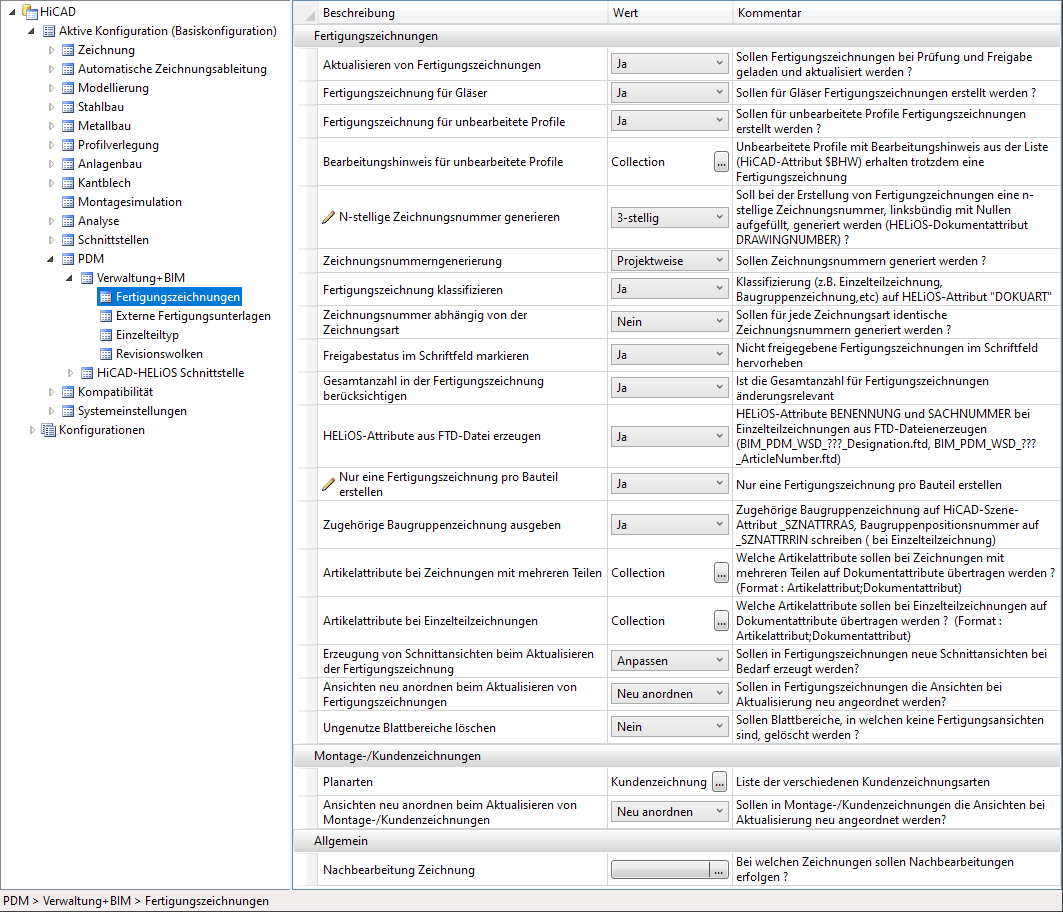This screenshot has width=1063, height=912.
Task: Expand the Konfigurationen tree node
Action: [x=32, y=429]
